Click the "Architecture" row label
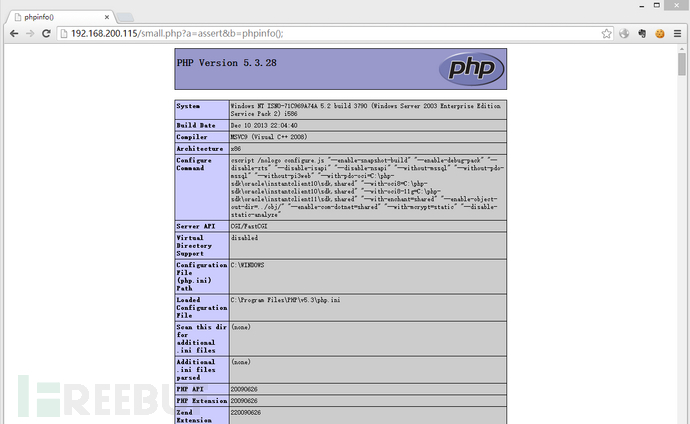Image resolution: width=690 pixels, height=424 pixels. point(199,149)
